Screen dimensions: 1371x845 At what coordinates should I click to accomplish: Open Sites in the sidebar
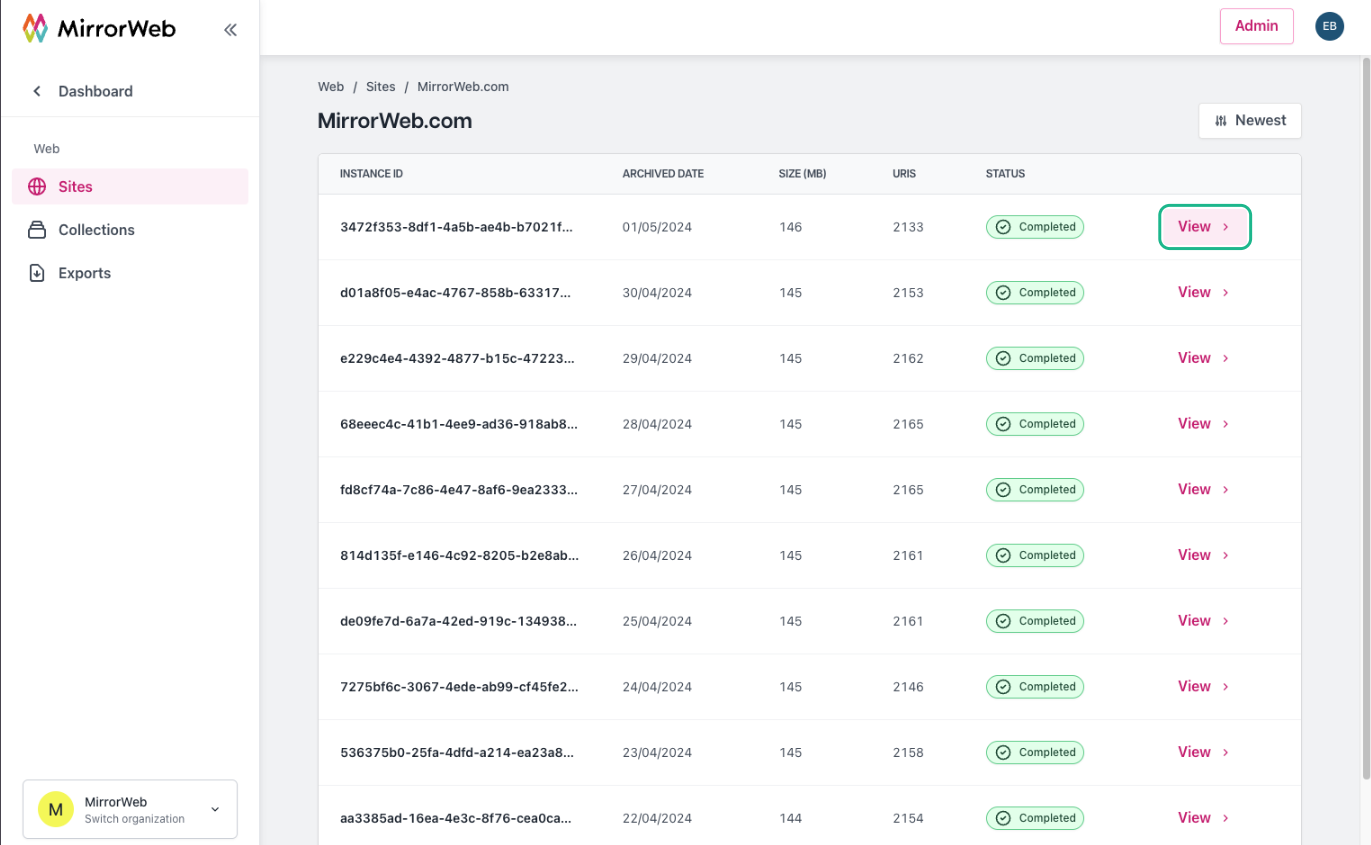130,187
